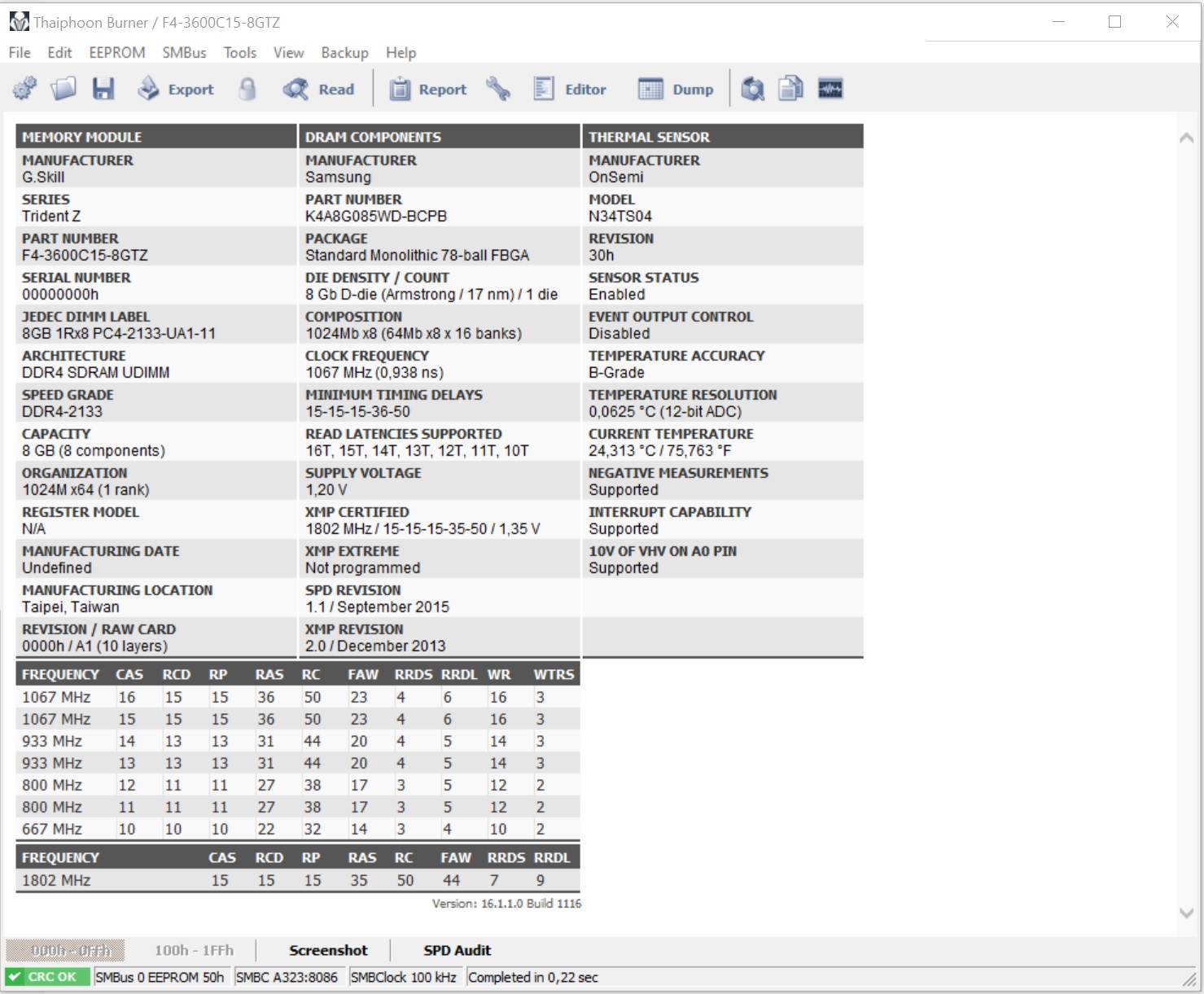Image resolution: width=1204 pixels, height=994 pixels.
Task: Click the wrench tools icon
Action: 498,89
